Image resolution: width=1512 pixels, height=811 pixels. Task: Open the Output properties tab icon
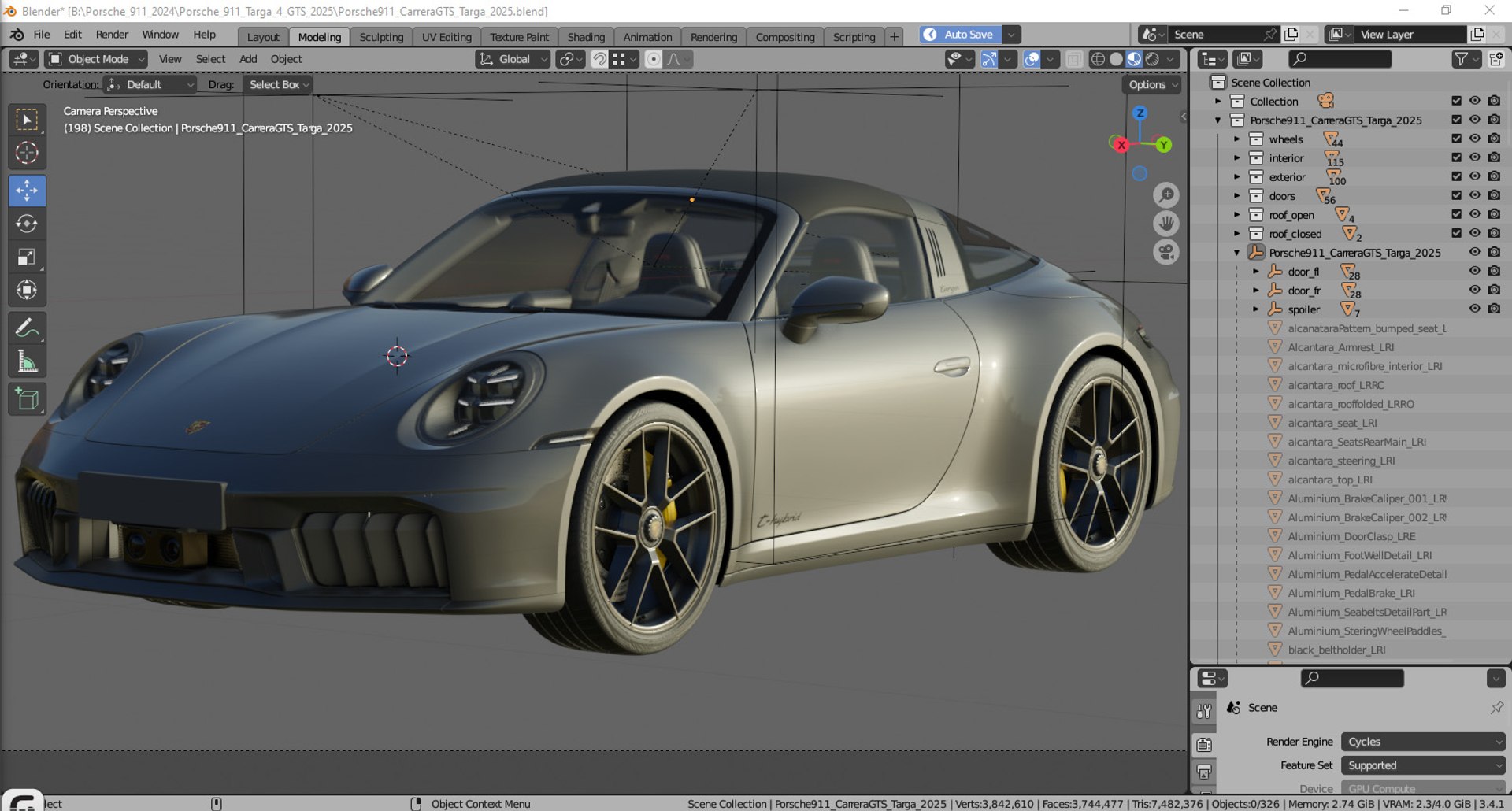pos(1204,772)
